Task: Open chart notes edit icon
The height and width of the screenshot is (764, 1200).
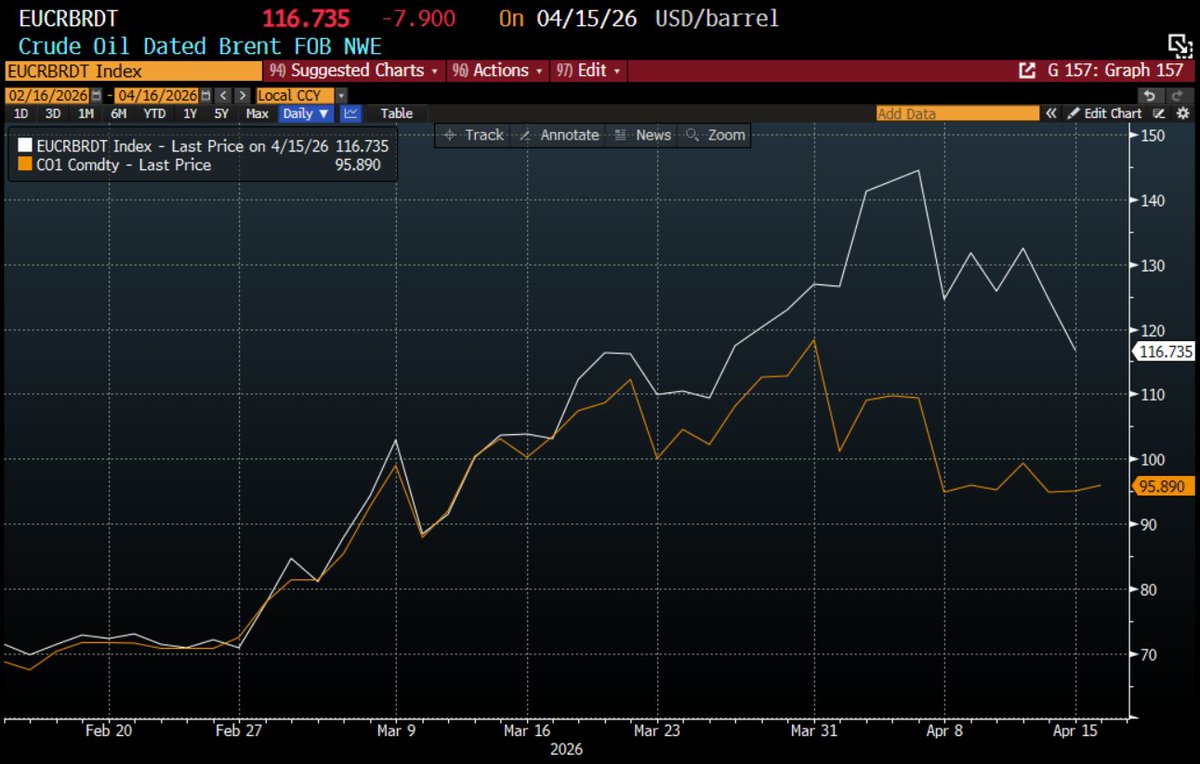Action: [x=1159, y=113]
